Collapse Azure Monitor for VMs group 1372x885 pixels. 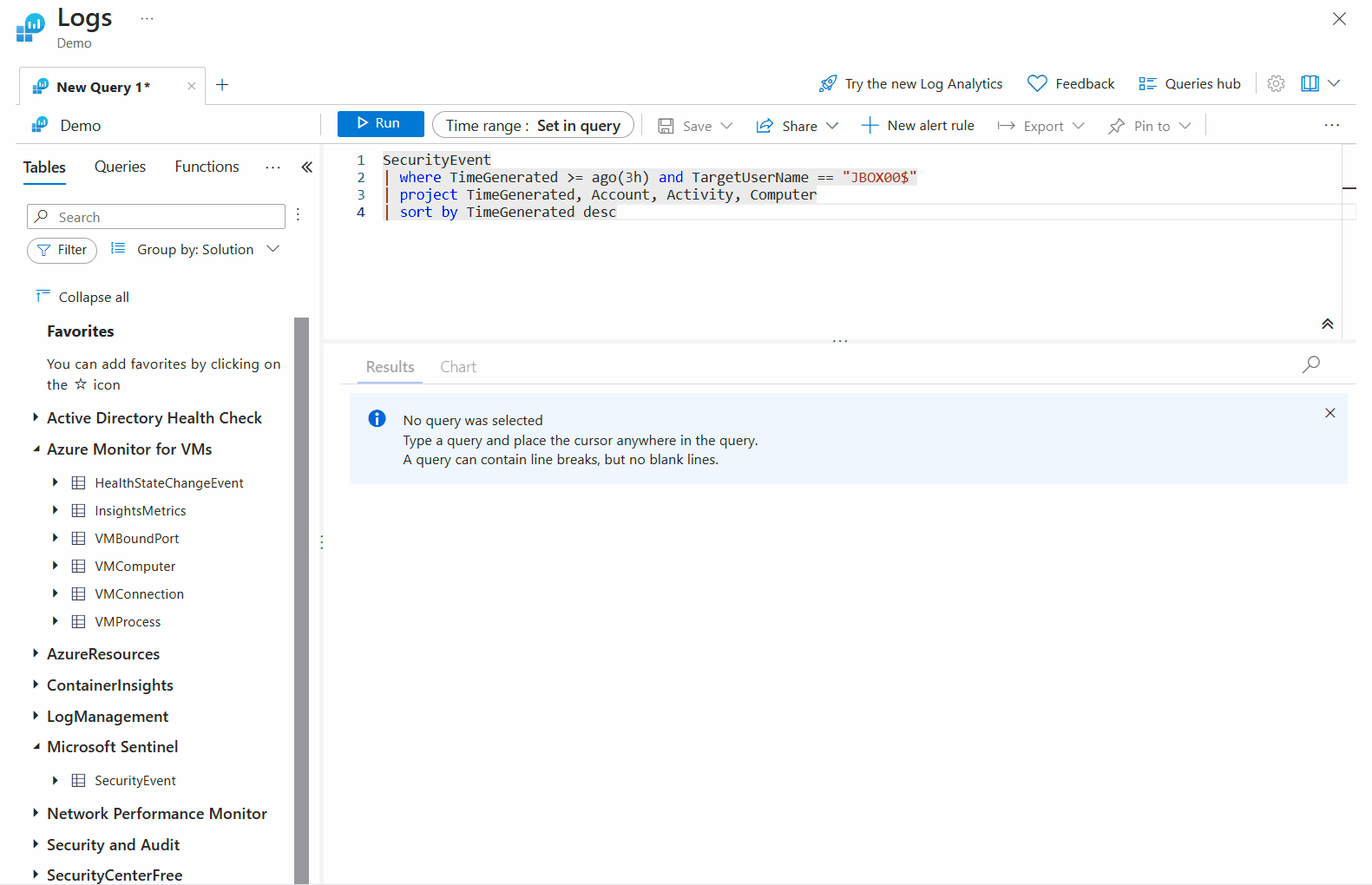tap(36, 449)
